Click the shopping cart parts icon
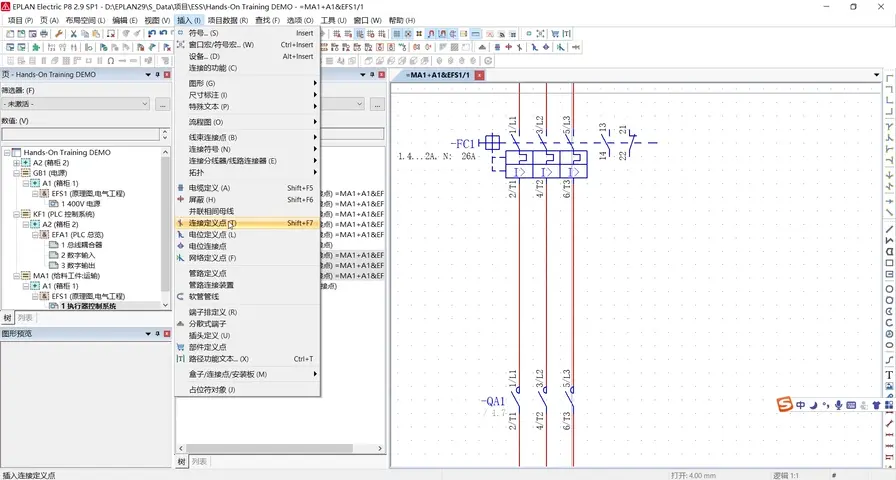 coord(555,34)
